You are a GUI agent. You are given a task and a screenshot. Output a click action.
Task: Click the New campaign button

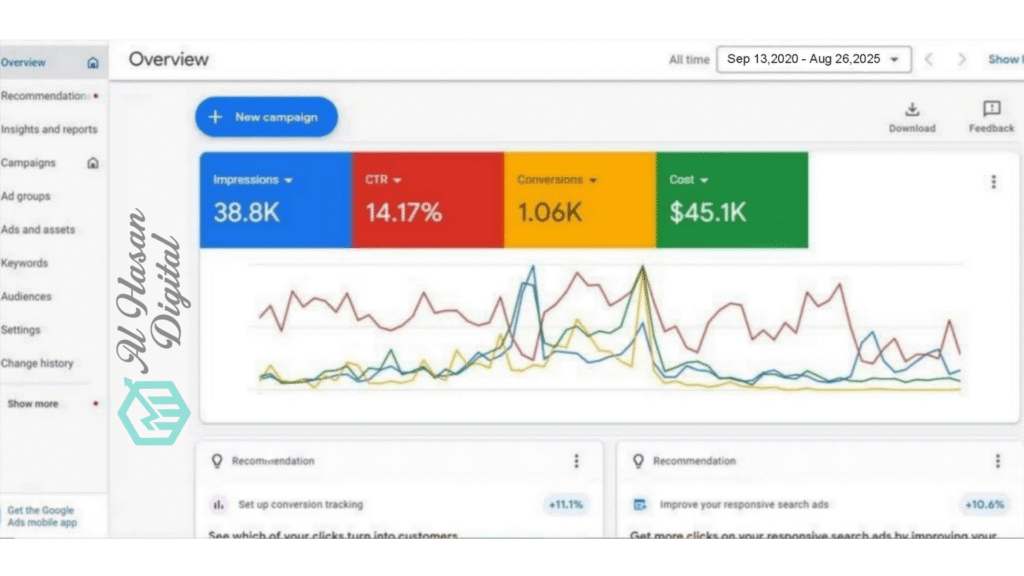[266, 117]
